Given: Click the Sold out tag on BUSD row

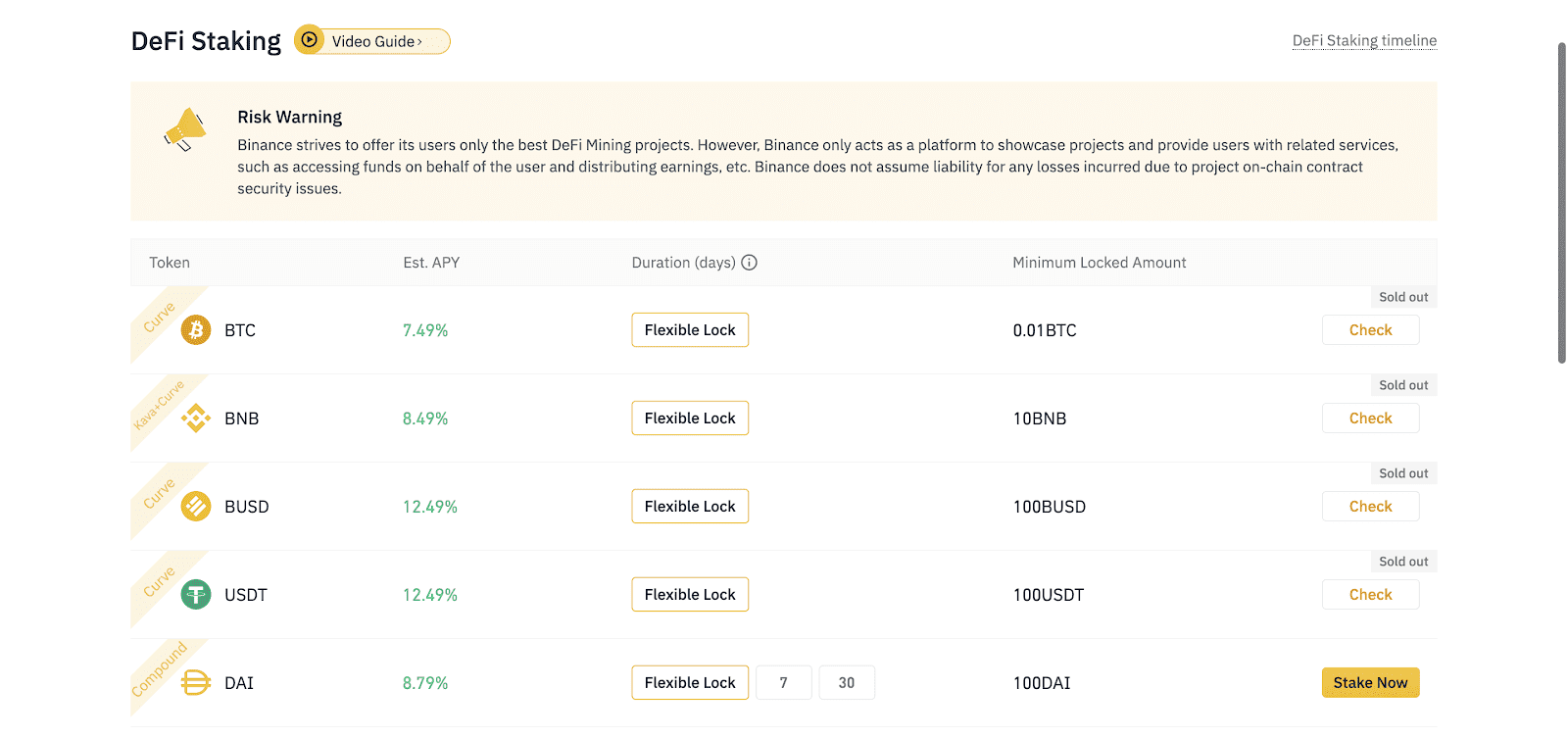Looking at the screenshot, I should click(x=1403, y=473).
